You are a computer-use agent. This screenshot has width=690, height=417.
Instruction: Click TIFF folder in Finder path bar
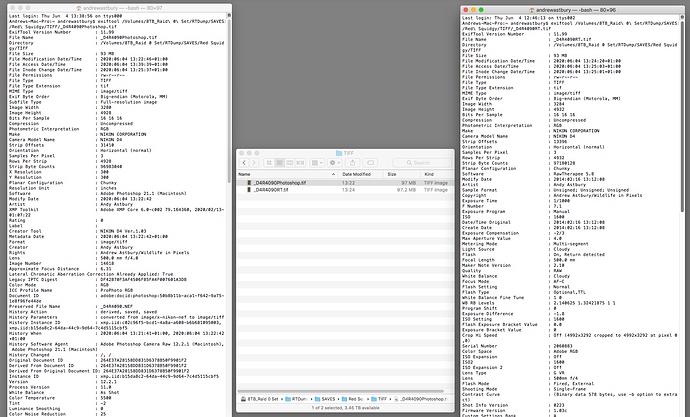[379, 399]
